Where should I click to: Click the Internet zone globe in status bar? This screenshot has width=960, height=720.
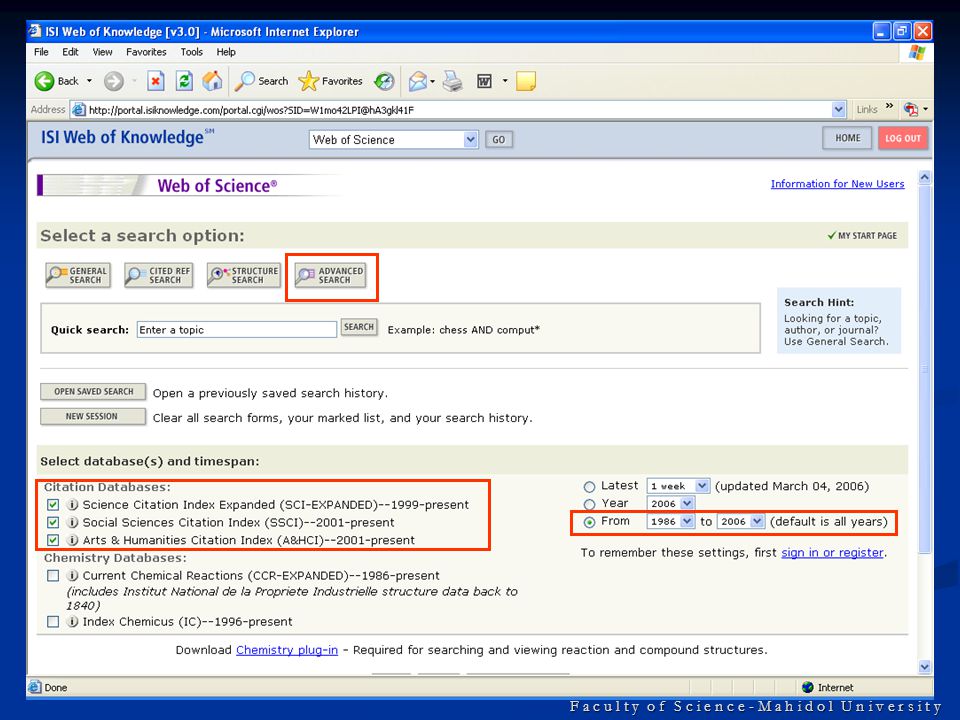tap(808, 687)
